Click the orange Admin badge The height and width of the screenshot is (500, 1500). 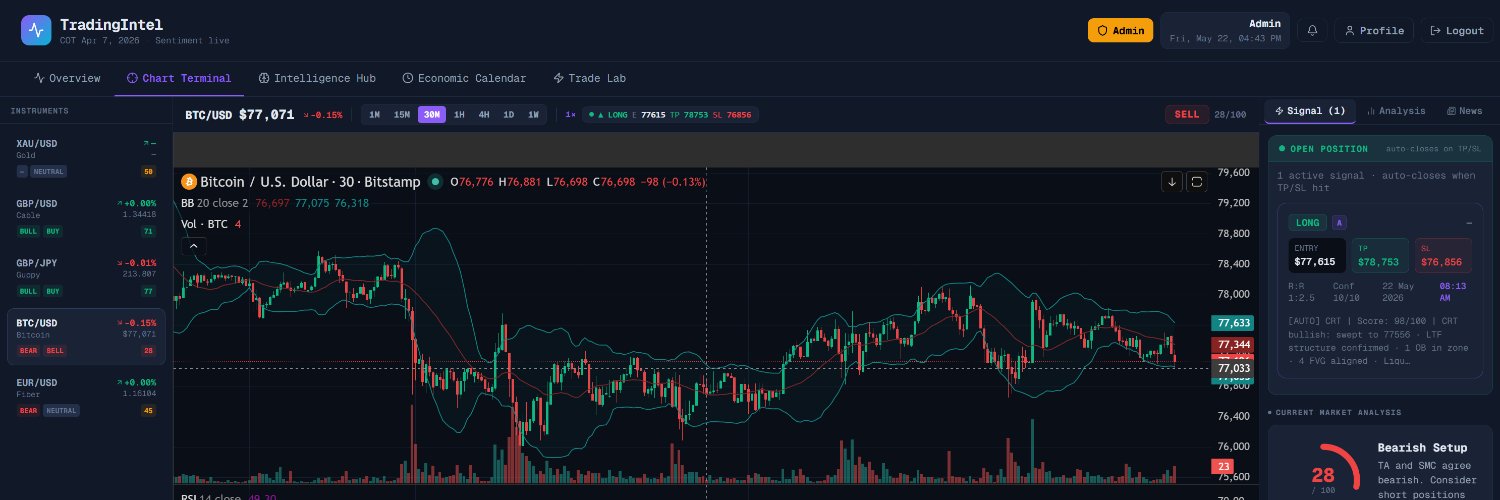pyautogui.click(x=1120, y=30)
